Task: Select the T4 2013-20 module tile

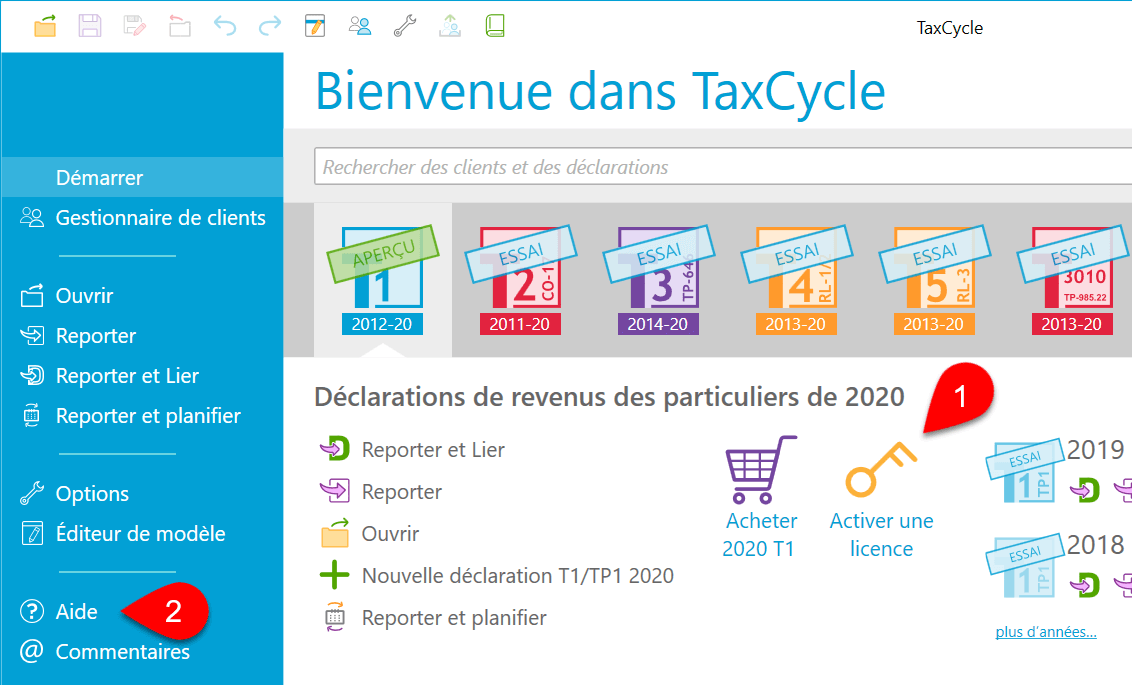Action: point(796,280)
